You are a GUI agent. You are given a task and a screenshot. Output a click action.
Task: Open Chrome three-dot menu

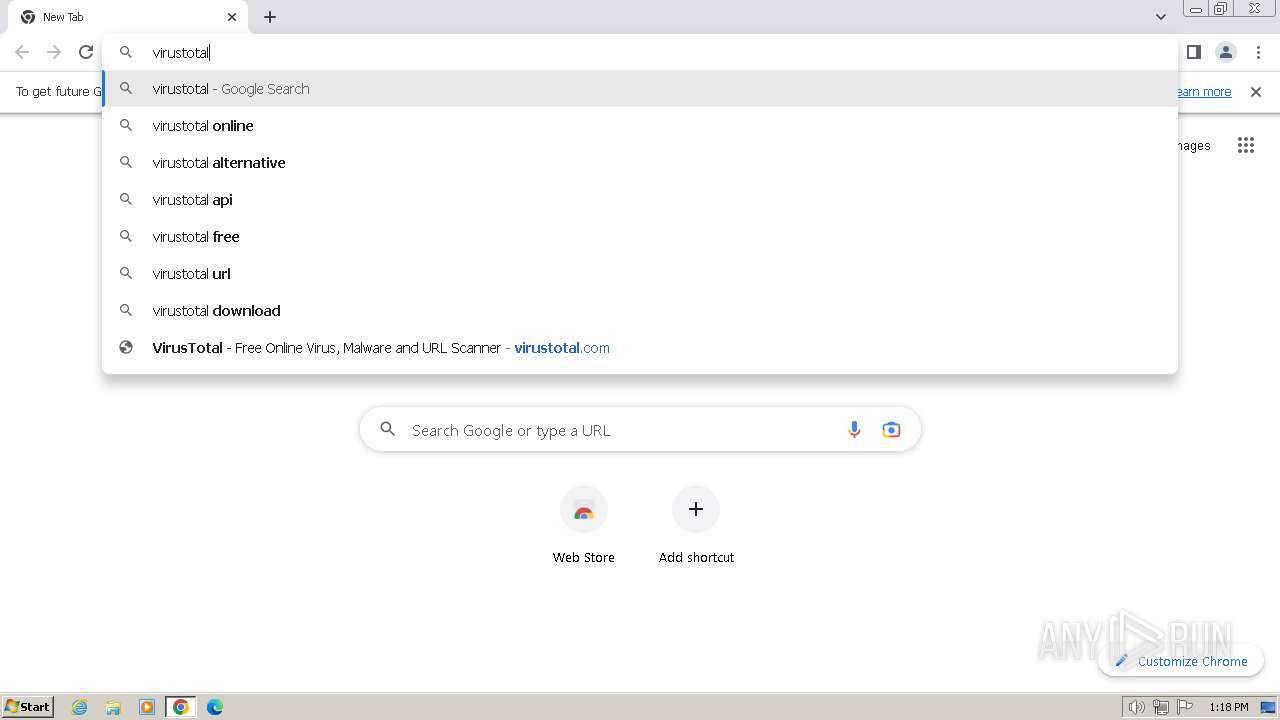(1258, 52)
